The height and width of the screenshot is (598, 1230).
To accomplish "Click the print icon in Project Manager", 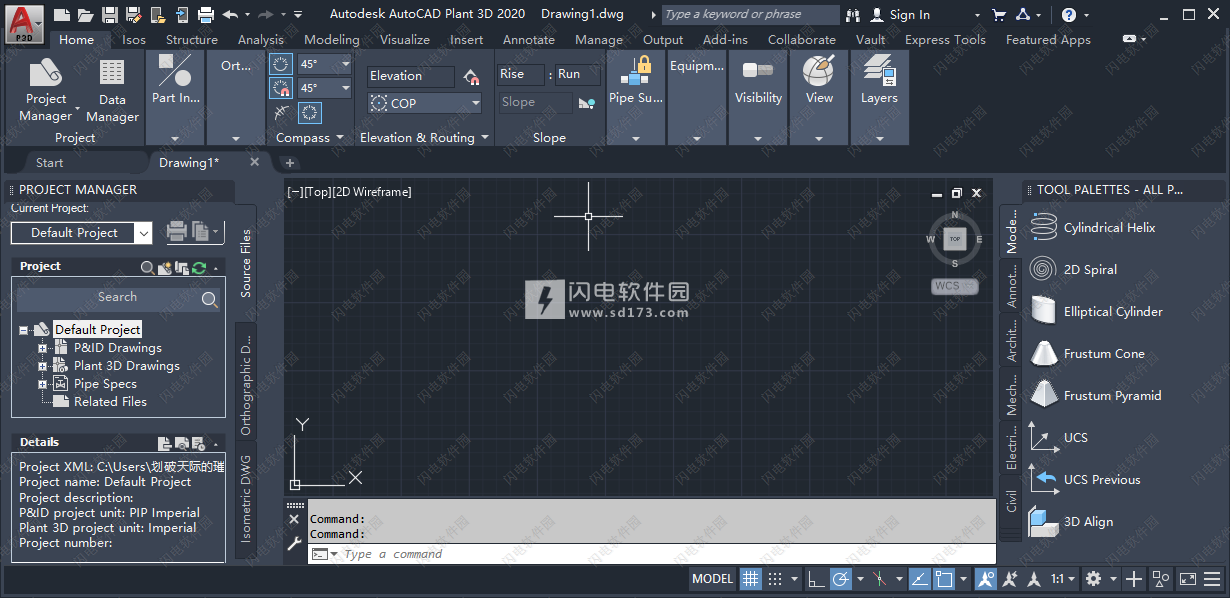I will point(177,232).
